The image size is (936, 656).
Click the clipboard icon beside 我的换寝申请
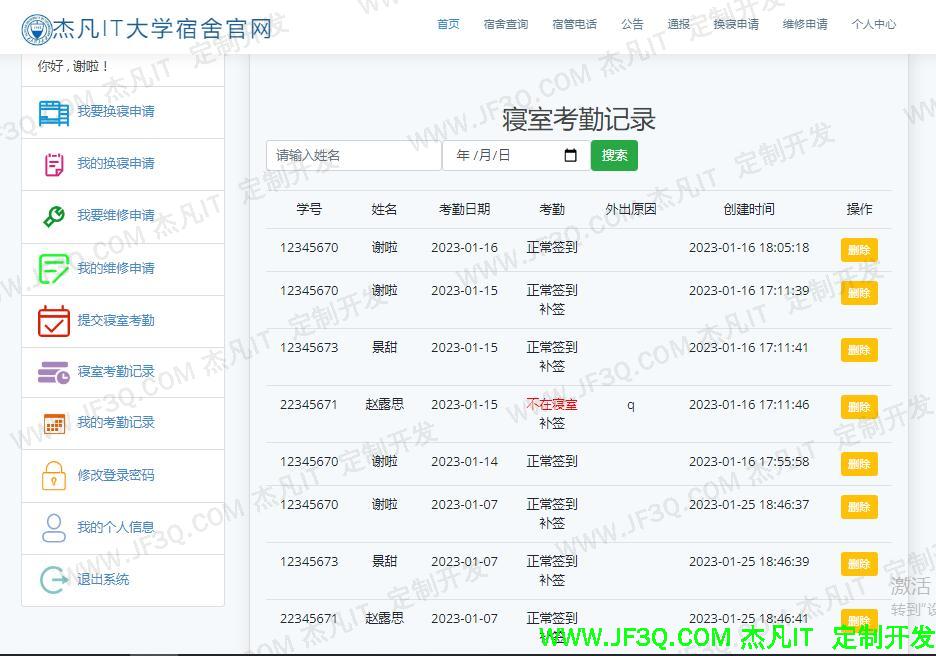(x=54, y=164)
